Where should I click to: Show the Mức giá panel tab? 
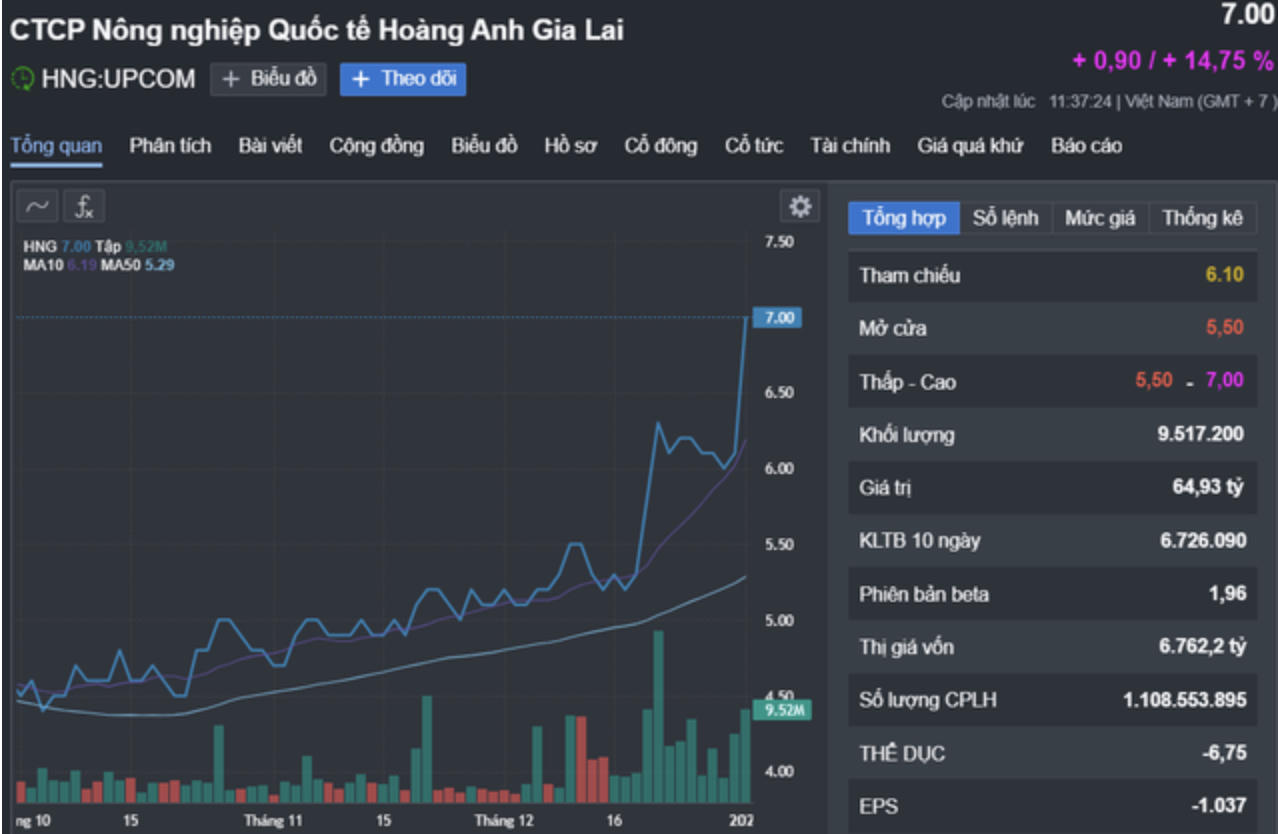(1100, 218)
